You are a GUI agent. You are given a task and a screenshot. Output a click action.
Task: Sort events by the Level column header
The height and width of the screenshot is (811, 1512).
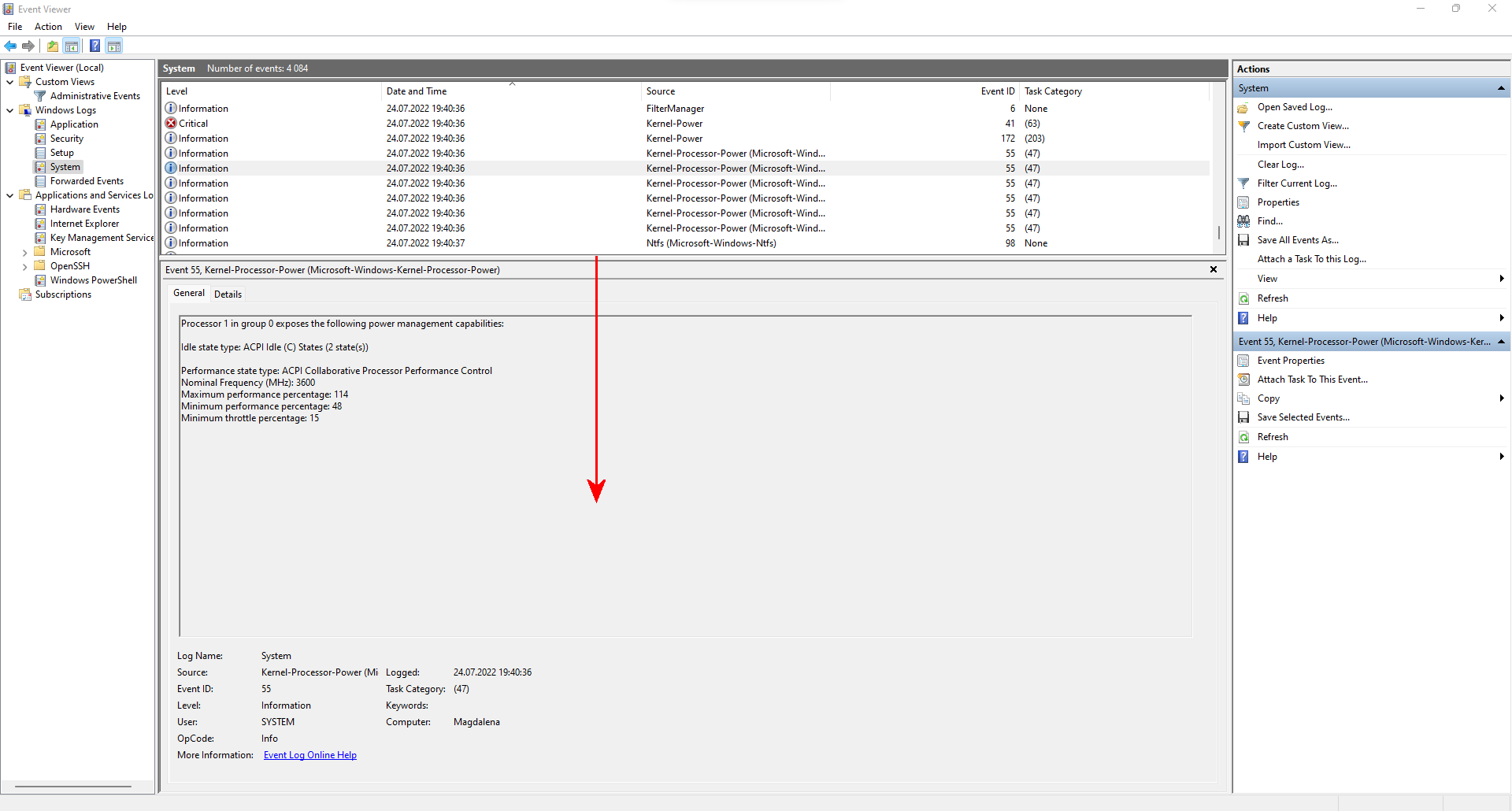click(x=272, y=91)
